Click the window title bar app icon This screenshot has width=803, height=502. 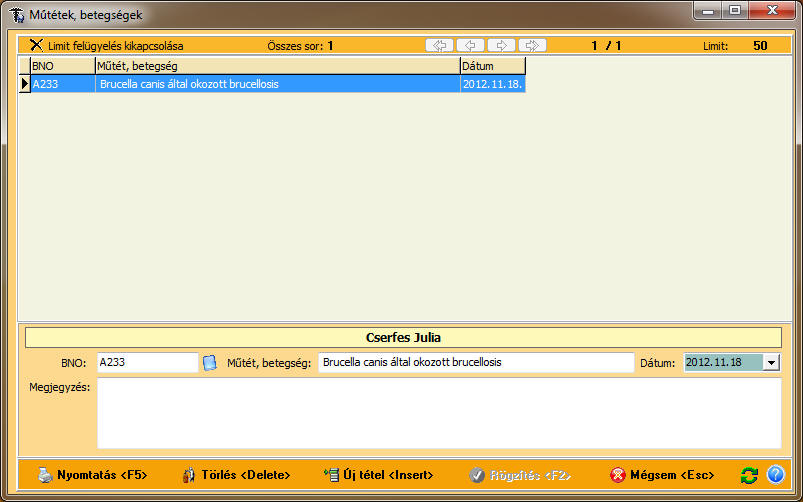pos(17,15)
